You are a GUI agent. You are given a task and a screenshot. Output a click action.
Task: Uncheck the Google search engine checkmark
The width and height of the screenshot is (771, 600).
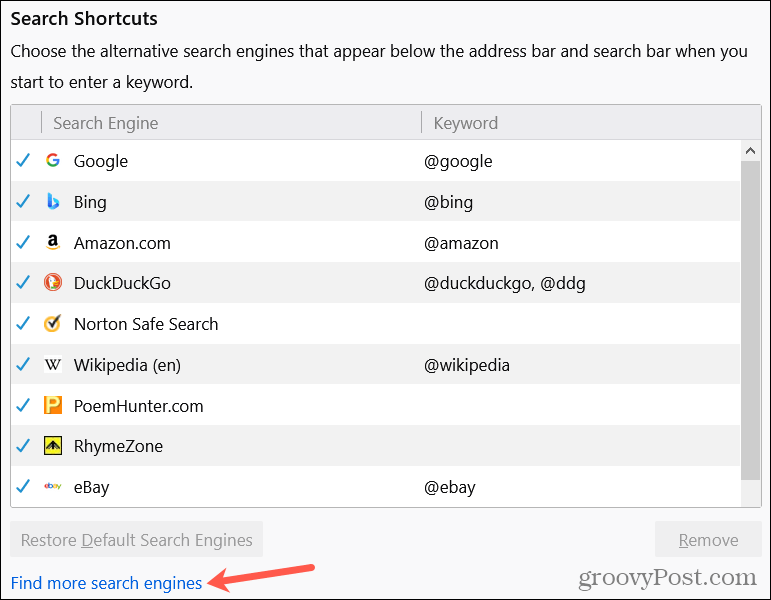point(23,160)
